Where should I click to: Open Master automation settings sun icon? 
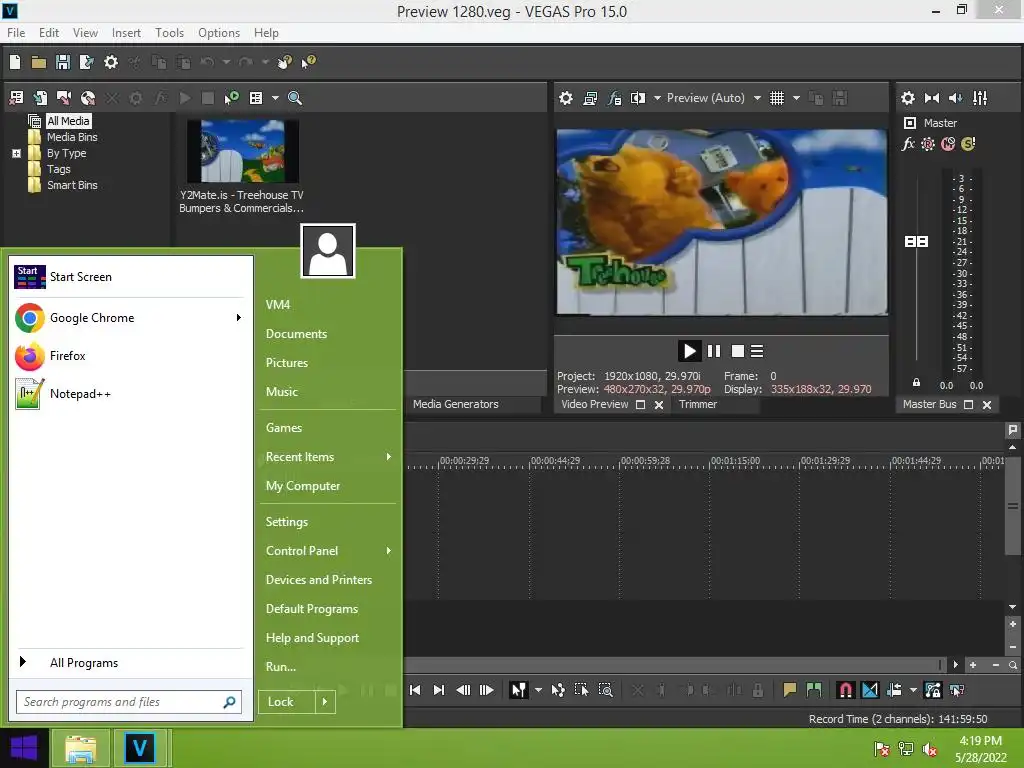[x=927, y=144]
